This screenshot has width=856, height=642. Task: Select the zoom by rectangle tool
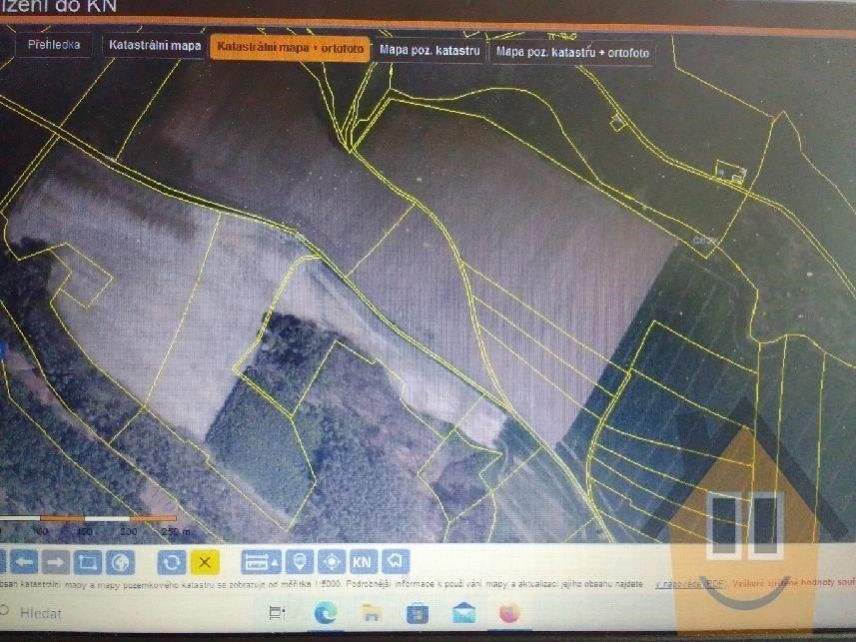[x=88, y=562]
